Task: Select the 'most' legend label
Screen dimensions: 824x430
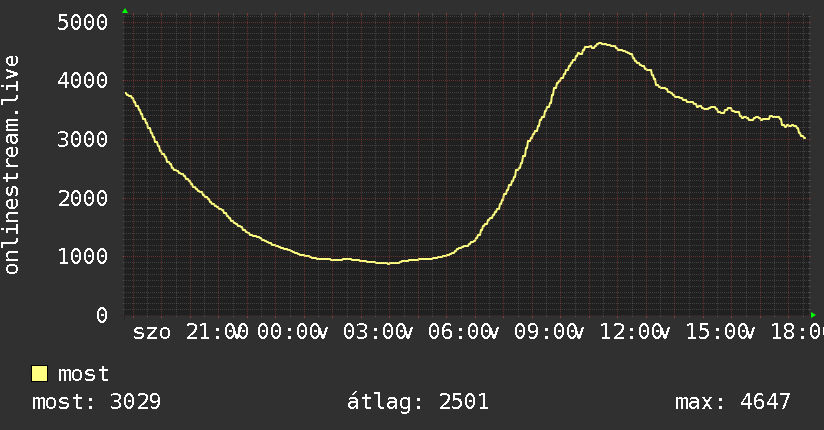Action: click(x=83, y=374)
